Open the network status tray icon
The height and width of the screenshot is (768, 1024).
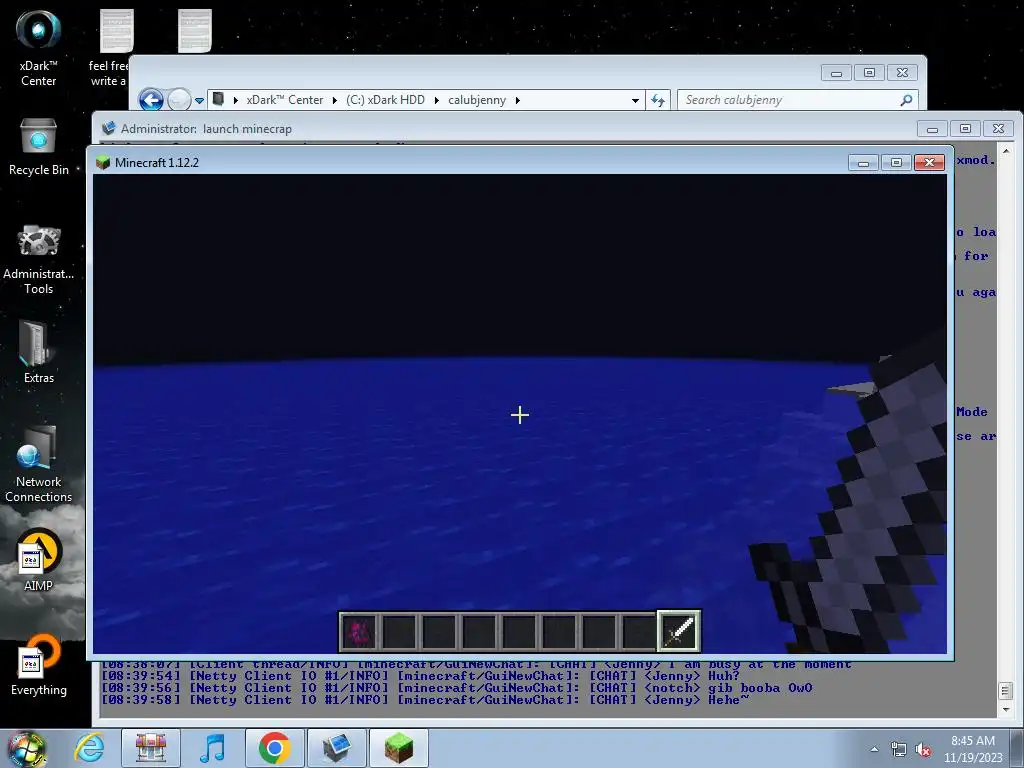click(x=899, y=750)
